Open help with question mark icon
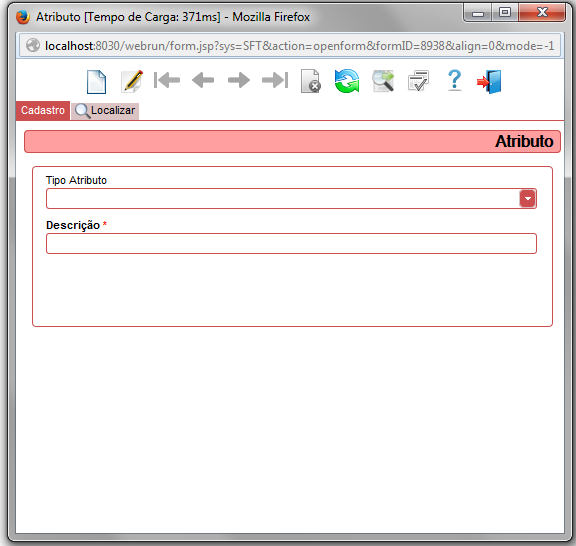Viewport: 576px width, 546px height. click(x=454, y=80)
